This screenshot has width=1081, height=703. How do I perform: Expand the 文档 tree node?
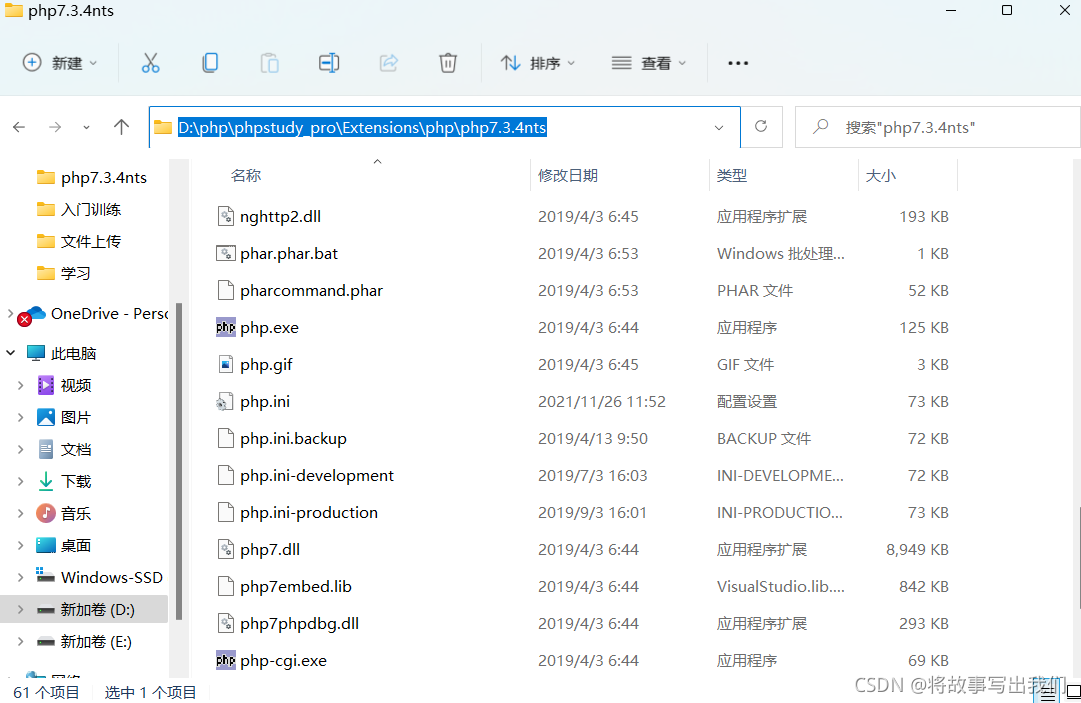click(21, 449)
